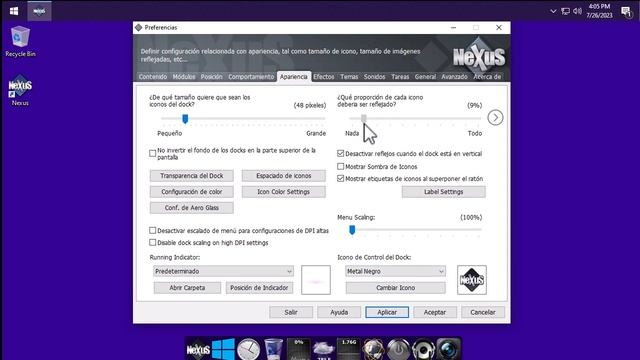Click the 'Label Settings' button

click(444, 191)
